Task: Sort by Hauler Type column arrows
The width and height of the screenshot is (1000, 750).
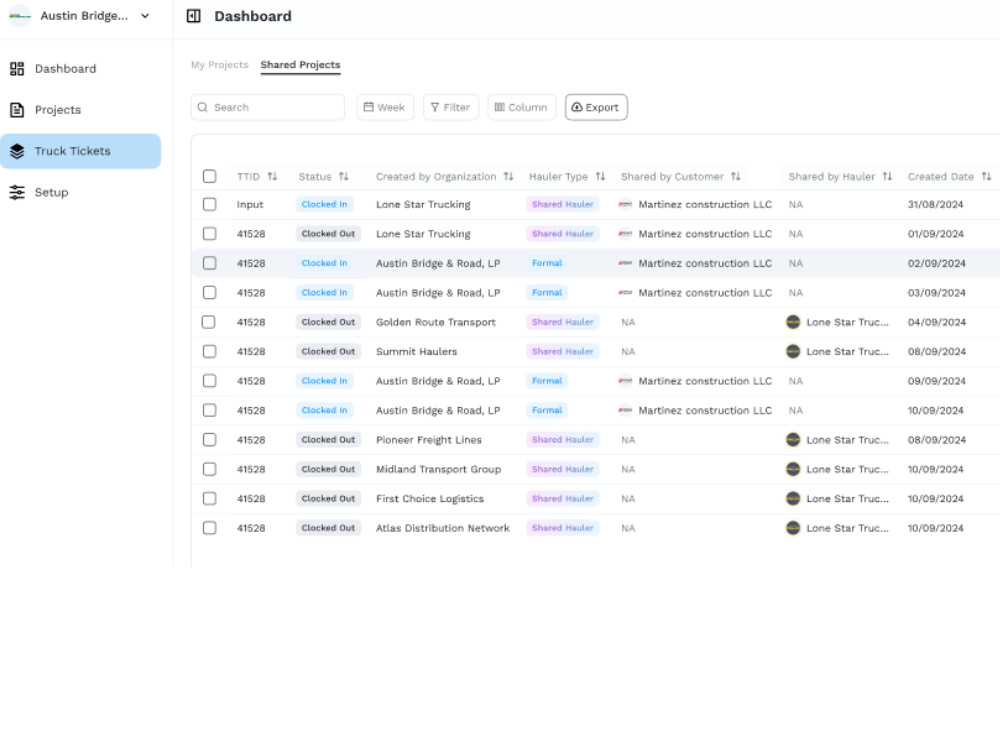Action: tap(600, 177)
